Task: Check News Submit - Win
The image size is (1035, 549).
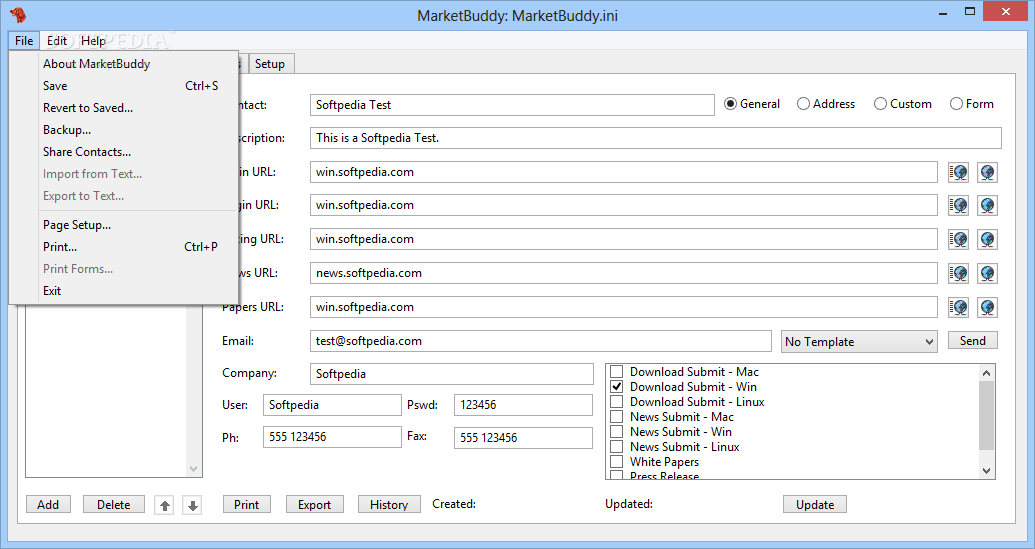Action: pyautogui.click(x=617, y=432)
